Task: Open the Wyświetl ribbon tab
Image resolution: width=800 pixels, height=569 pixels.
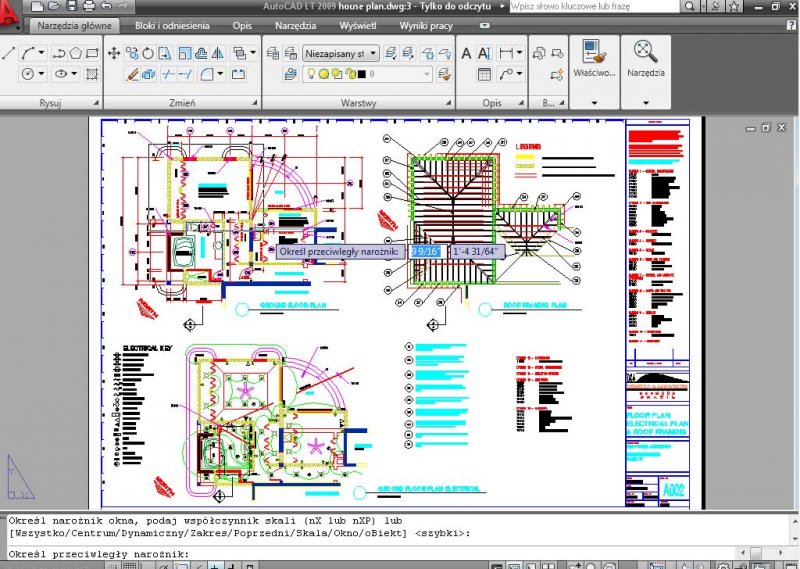Action: [358, 25]
